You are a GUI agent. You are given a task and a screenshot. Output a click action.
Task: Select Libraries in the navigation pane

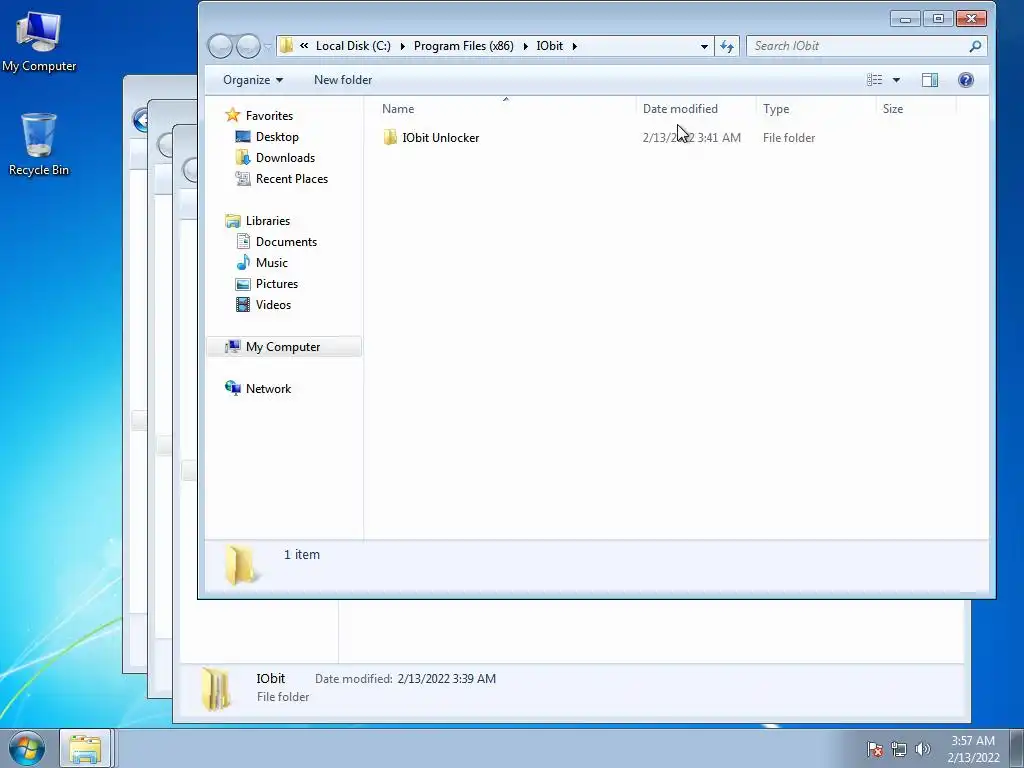point(268,221)
